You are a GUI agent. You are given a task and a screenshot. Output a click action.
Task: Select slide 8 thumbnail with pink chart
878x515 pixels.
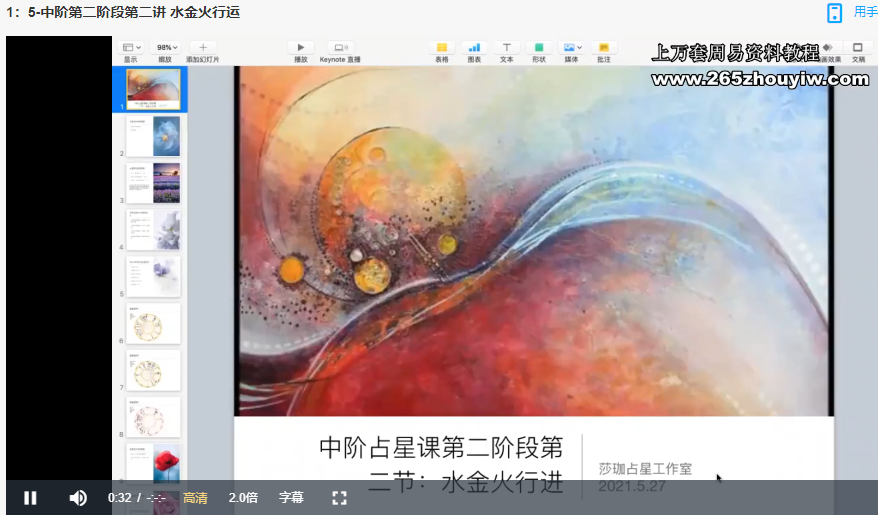153,418
